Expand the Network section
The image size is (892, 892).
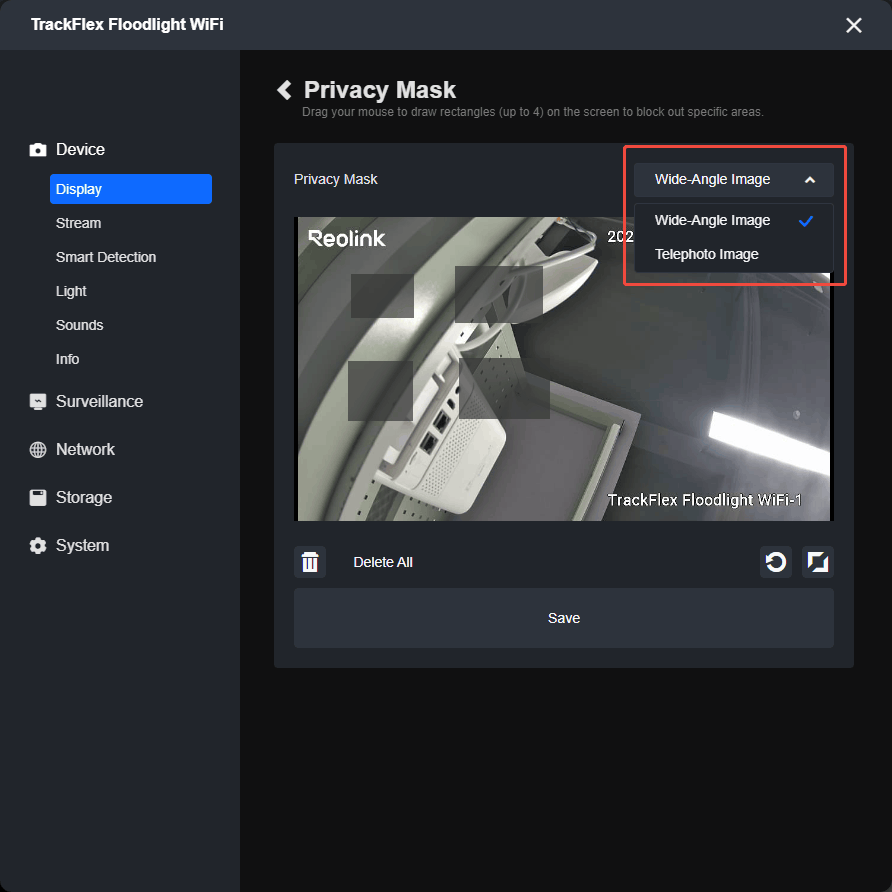coord(85,449)
